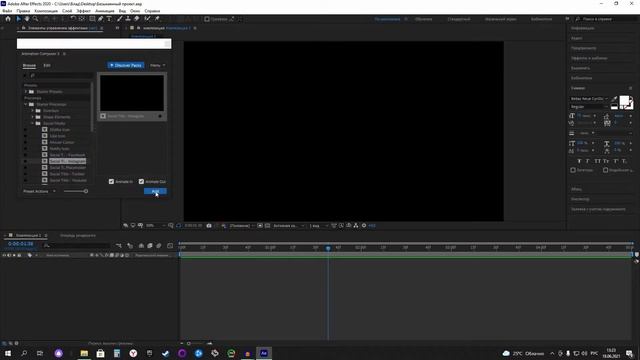The image size is (640, 360).
Task: Toggle the Ligatures checkbox in Character panel
Action: coord(573,170)
